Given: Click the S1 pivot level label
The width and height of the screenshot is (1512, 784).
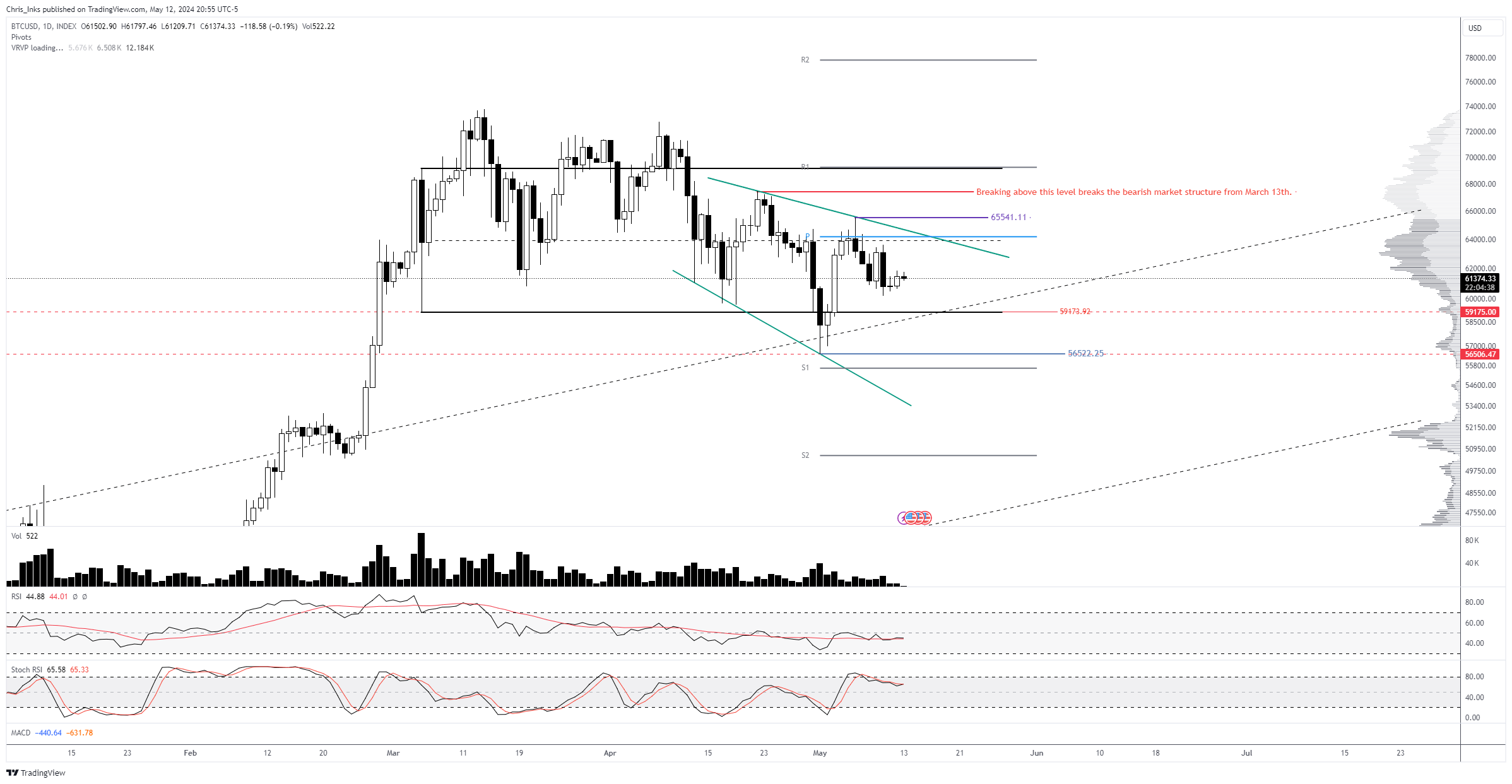Looking at the screenshot, I should click(805, 368).
